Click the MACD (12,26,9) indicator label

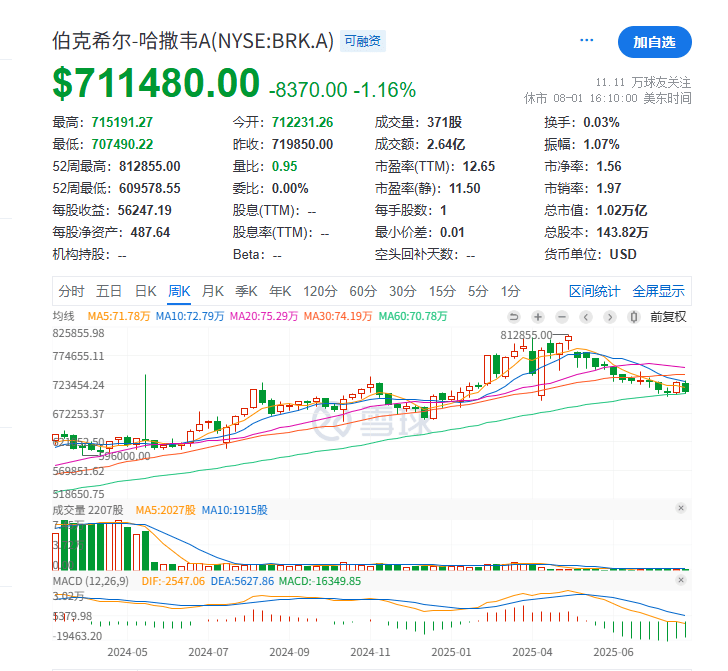(x=91, y=581)
